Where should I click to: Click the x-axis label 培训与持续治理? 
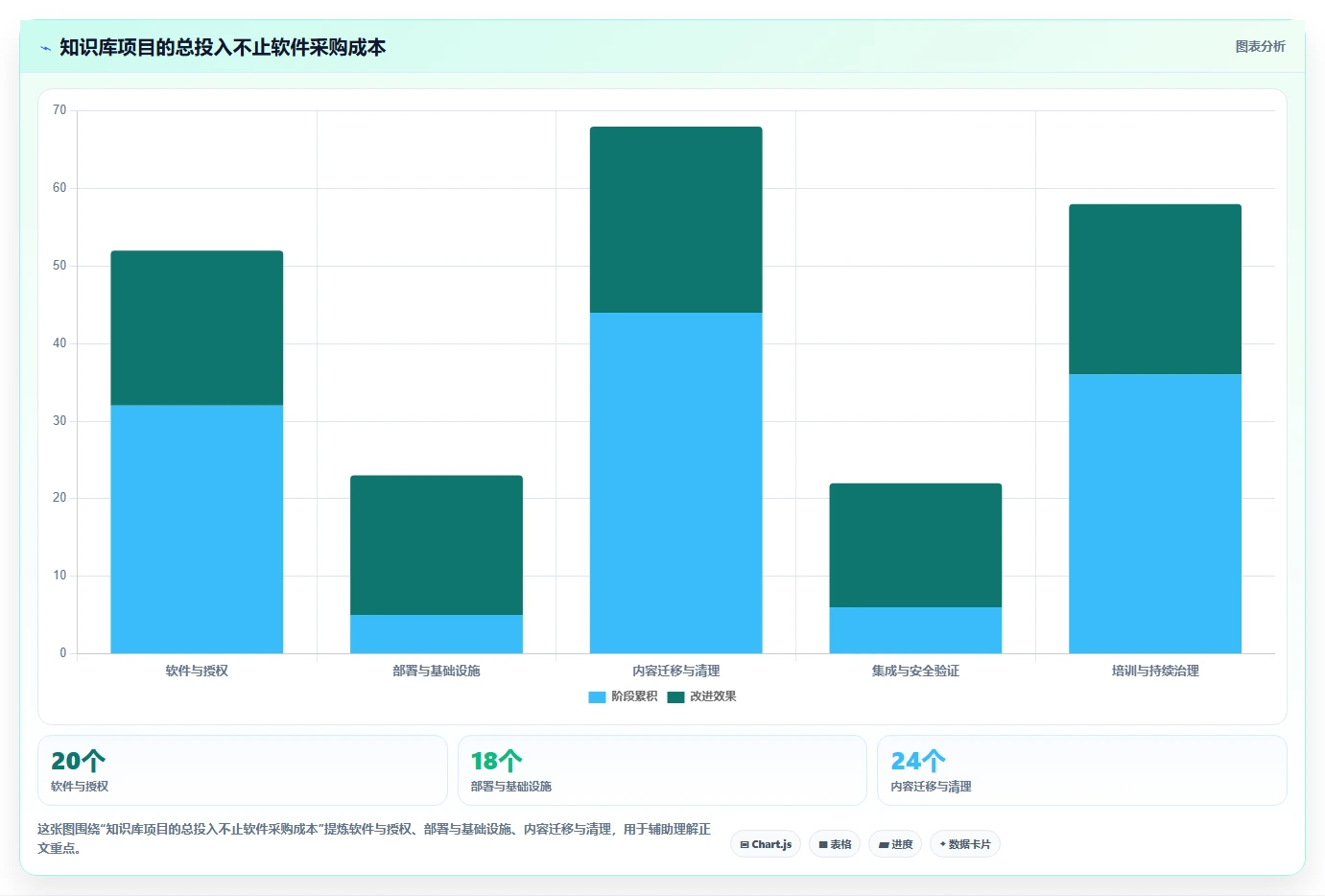1155,671
